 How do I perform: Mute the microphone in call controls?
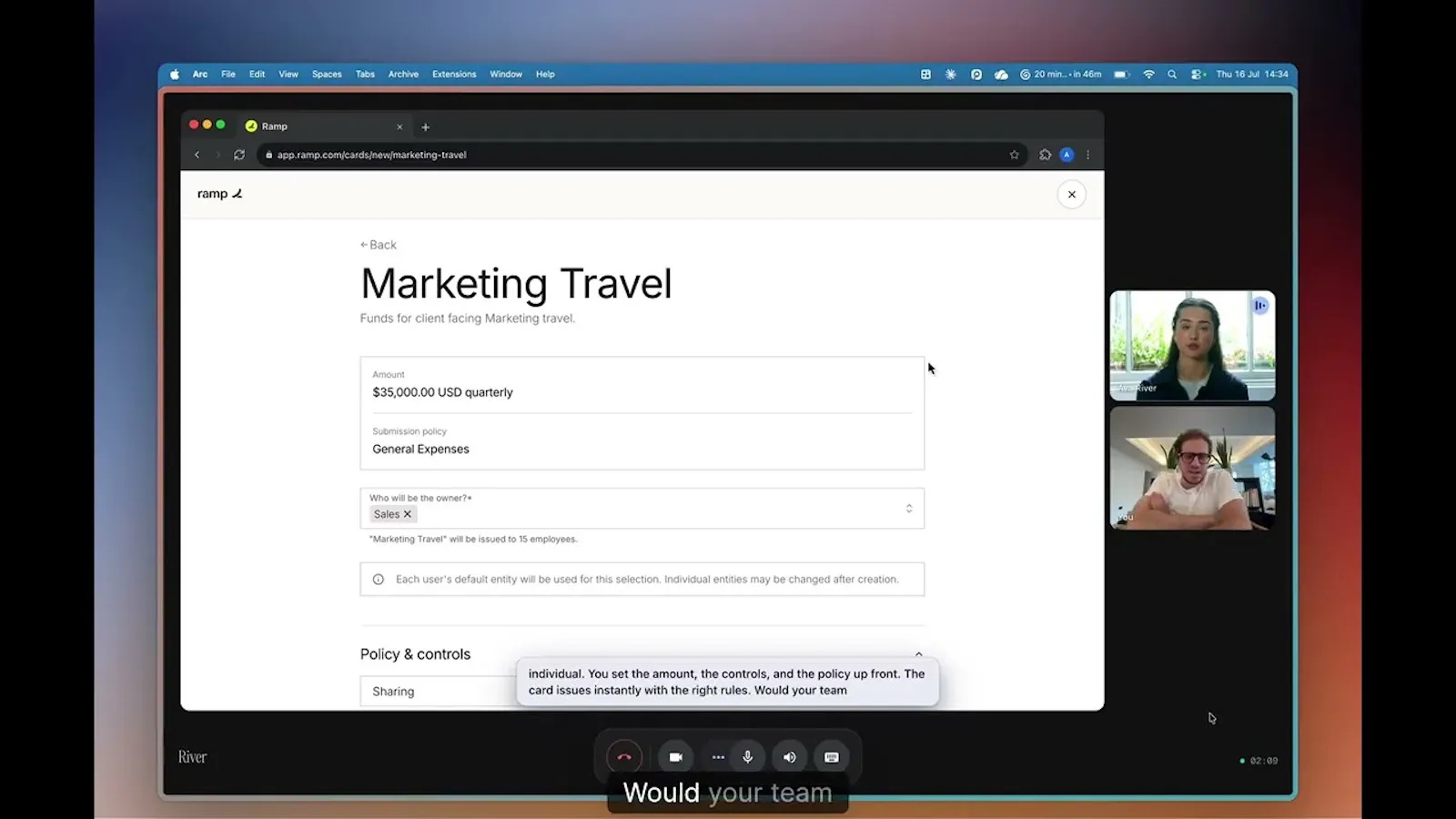(x=748, y=757)
